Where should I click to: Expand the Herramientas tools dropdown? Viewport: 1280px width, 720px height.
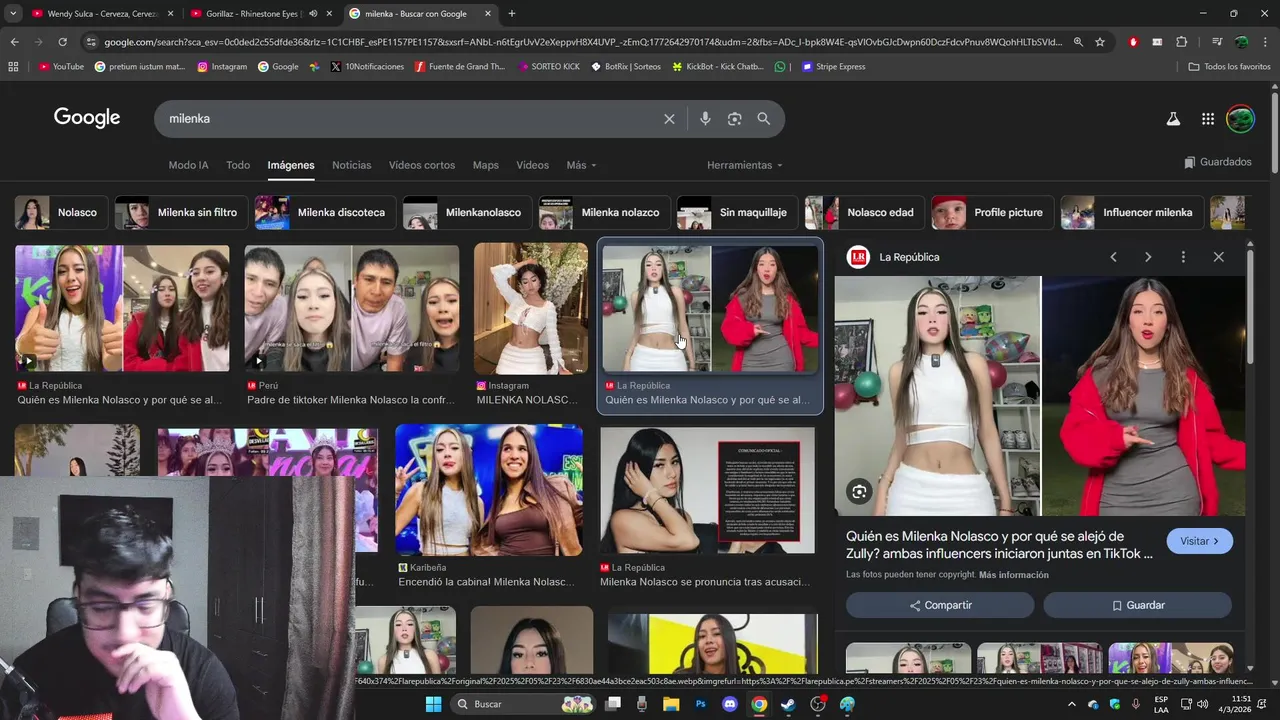[745, 165]
